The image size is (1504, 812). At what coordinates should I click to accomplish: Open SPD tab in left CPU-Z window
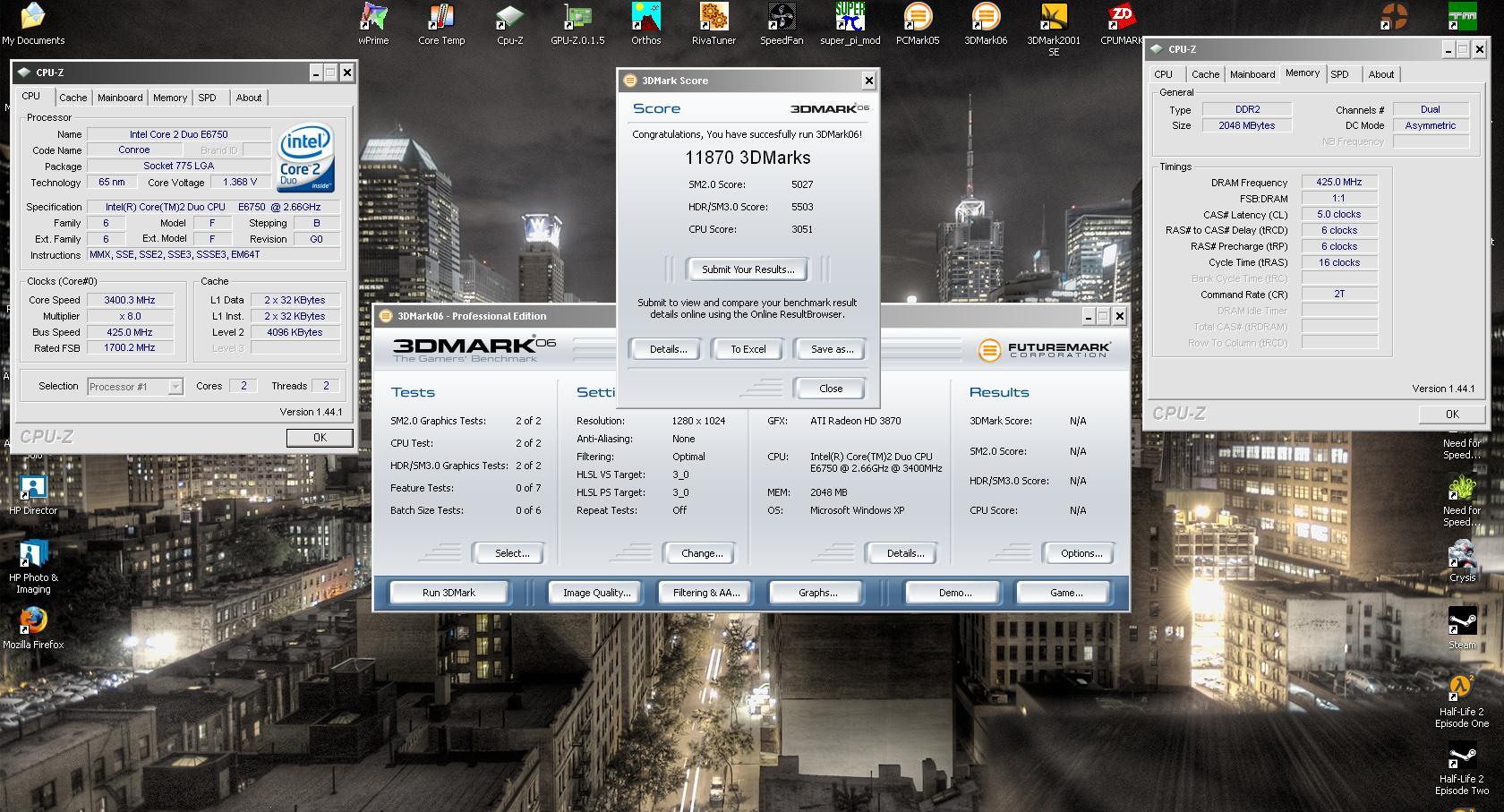(x=207, y=98)
